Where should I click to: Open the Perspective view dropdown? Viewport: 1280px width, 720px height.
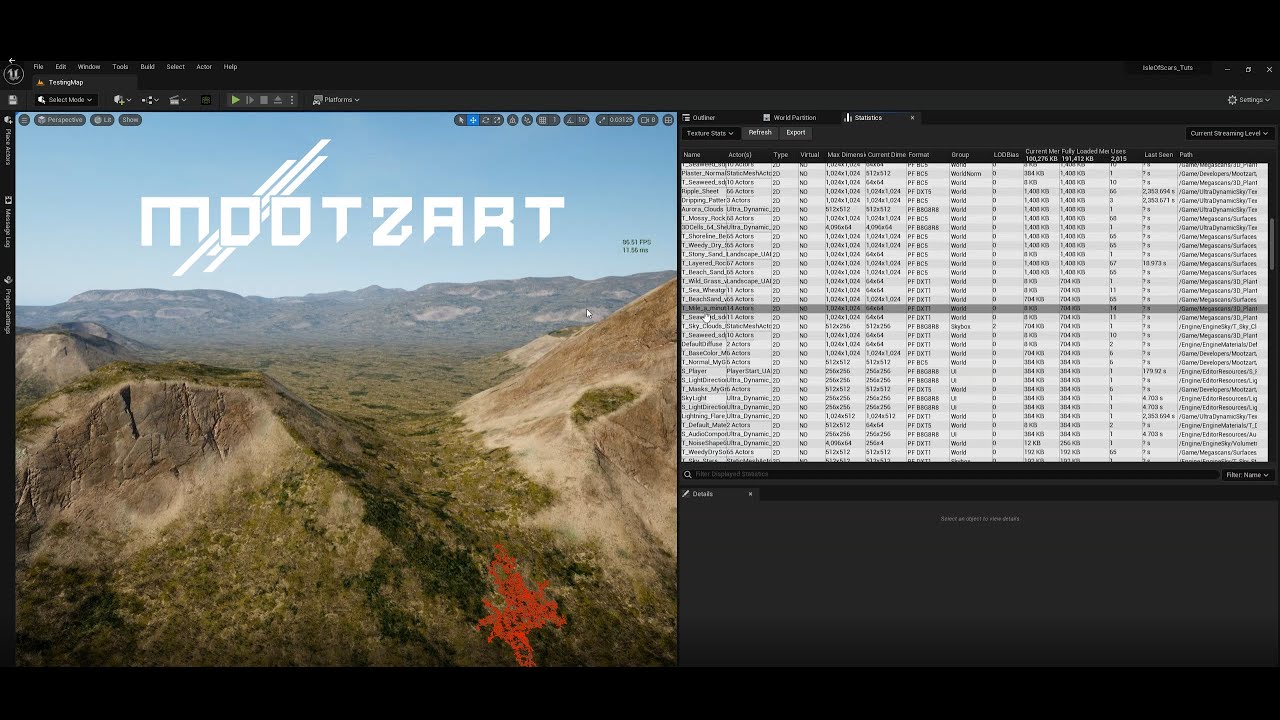click(61, 120)
